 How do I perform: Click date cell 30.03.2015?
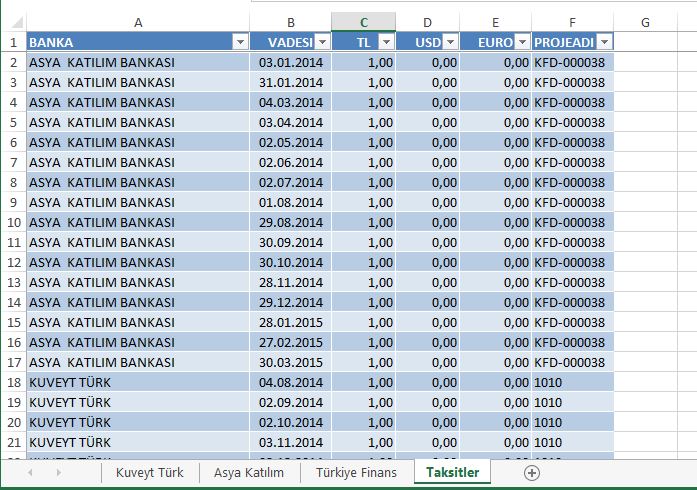(x=291, y=362)
